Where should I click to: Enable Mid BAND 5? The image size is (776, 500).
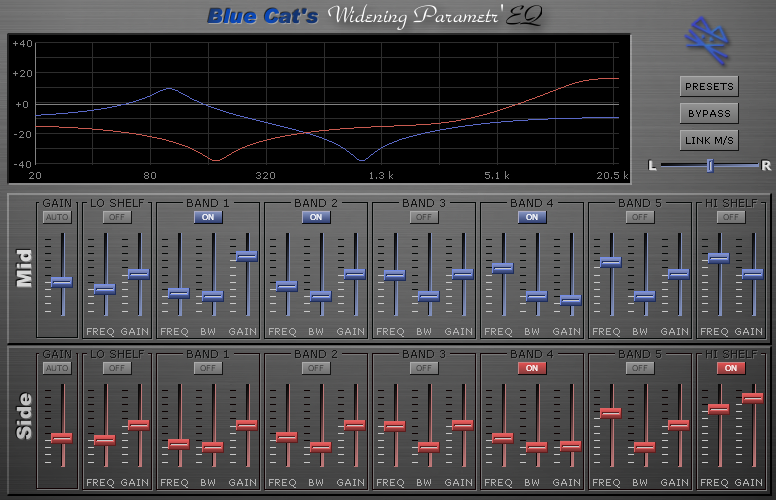(x=639, y=217)
